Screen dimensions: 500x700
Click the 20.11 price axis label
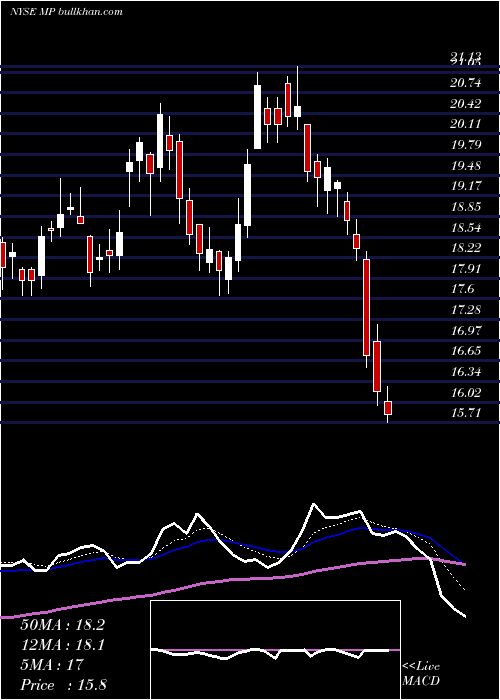click(466, 124)
